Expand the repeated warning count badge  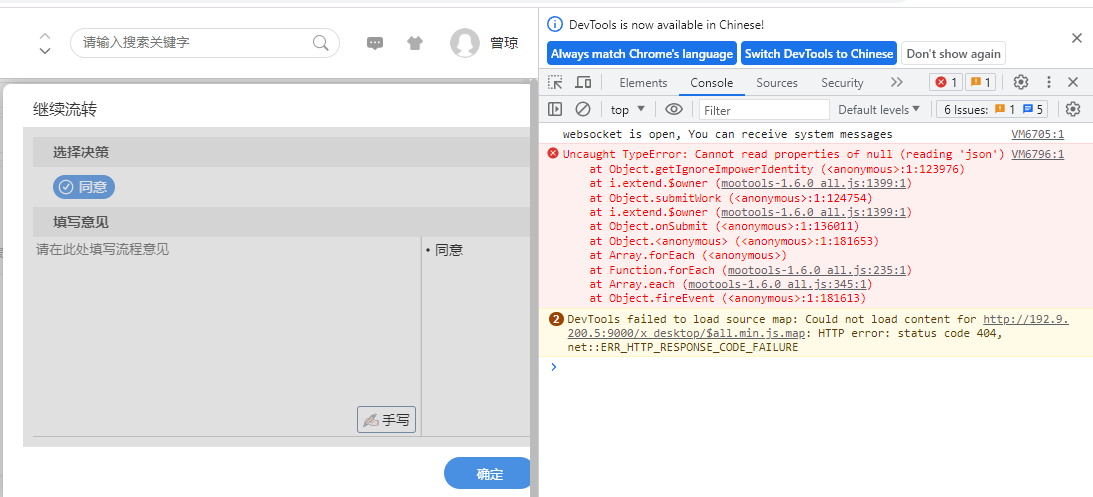(556, 319)
